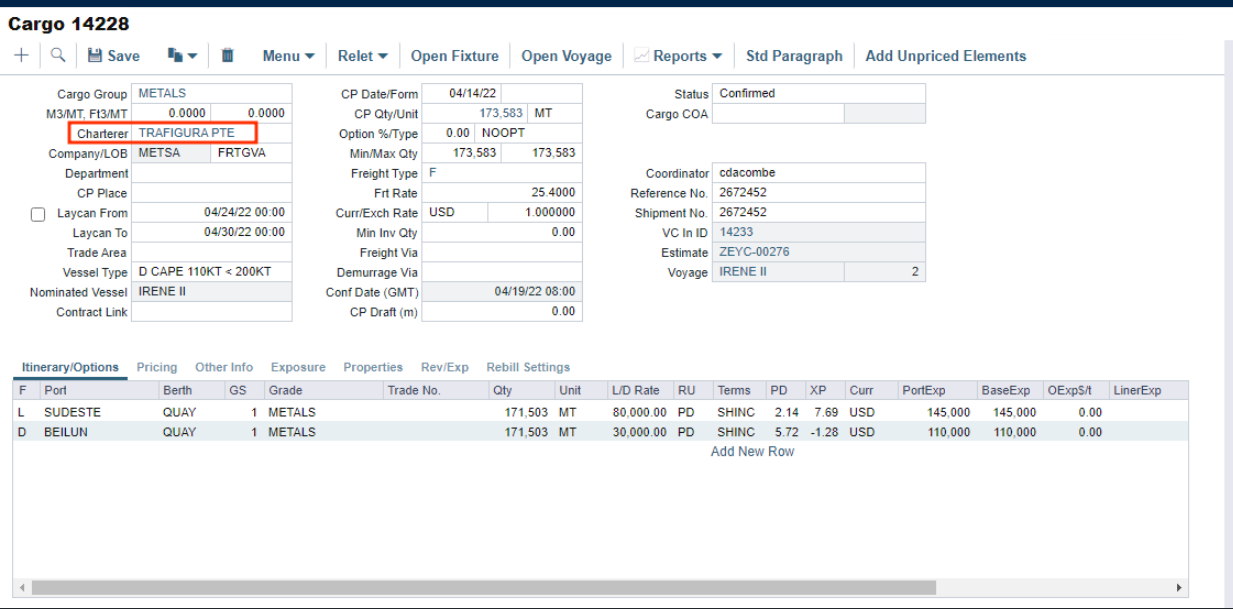Open the Relet dropdown menu
Viewport: 1233px width, 609px height.
[x=362, y=56]
